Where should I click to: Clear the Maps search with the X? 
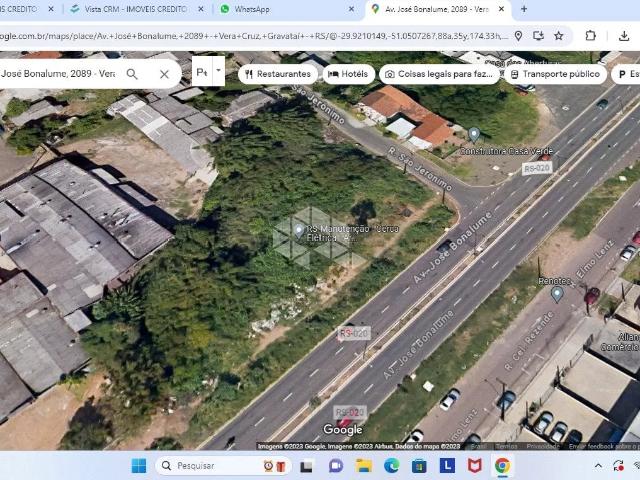tap(164, 74)
